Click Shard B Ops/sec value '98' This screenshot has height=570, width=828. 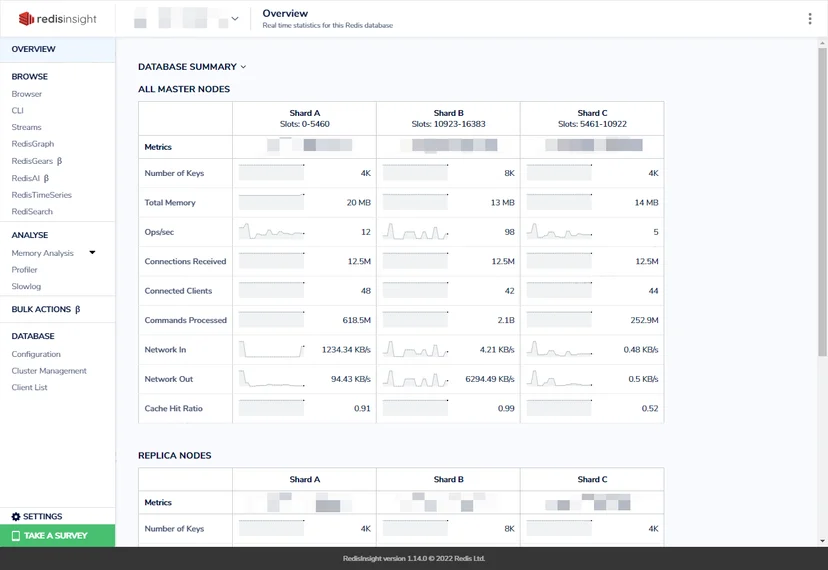[510, 232]
